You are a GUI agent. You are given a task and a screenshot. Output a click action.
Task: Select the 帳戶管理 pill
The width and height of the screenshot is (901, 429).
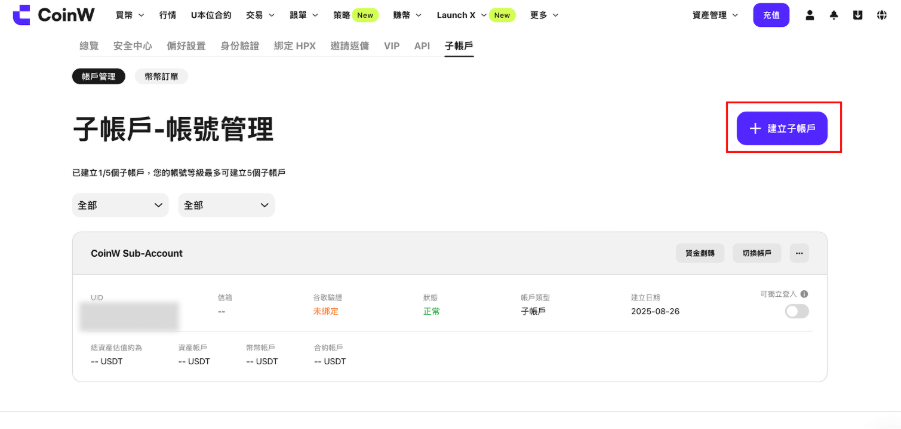click(99, 76)
